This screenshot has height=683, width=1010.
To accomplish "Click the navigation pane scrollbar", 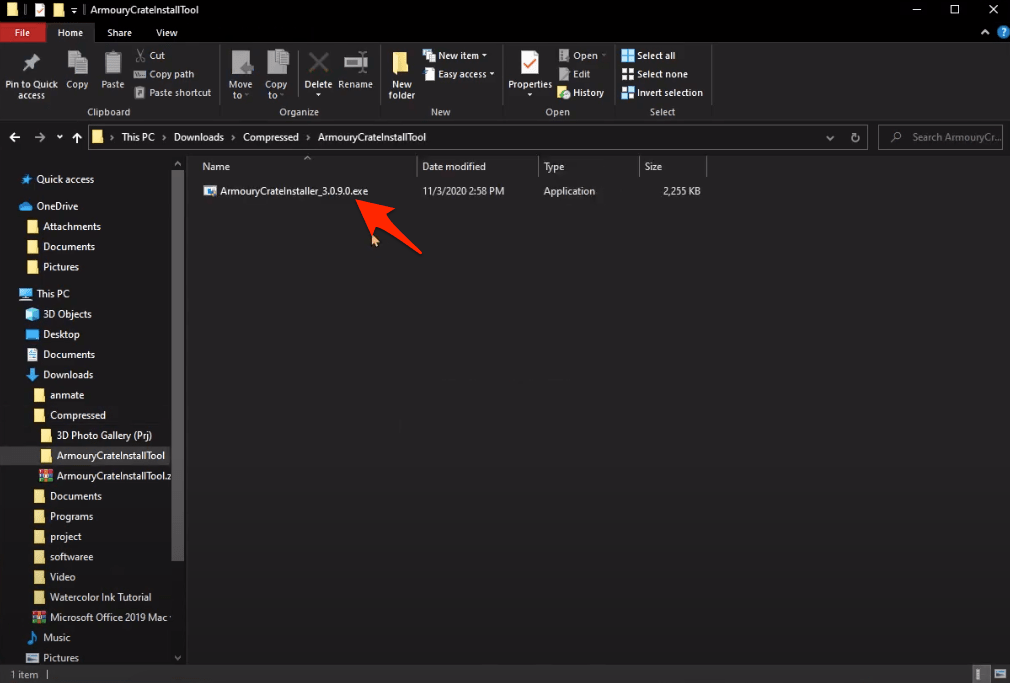I will click(178, 365).
